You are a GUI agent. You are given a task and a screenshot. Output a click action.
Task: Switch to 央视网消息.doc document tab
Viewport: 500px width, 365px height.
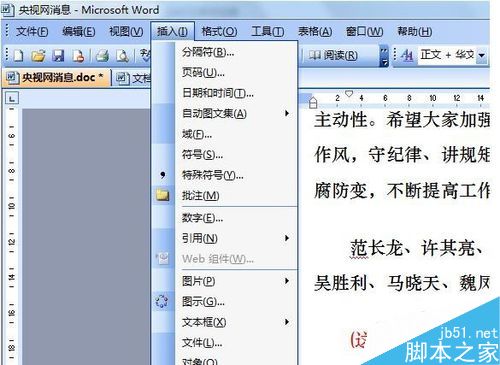[x=56, y=78]
